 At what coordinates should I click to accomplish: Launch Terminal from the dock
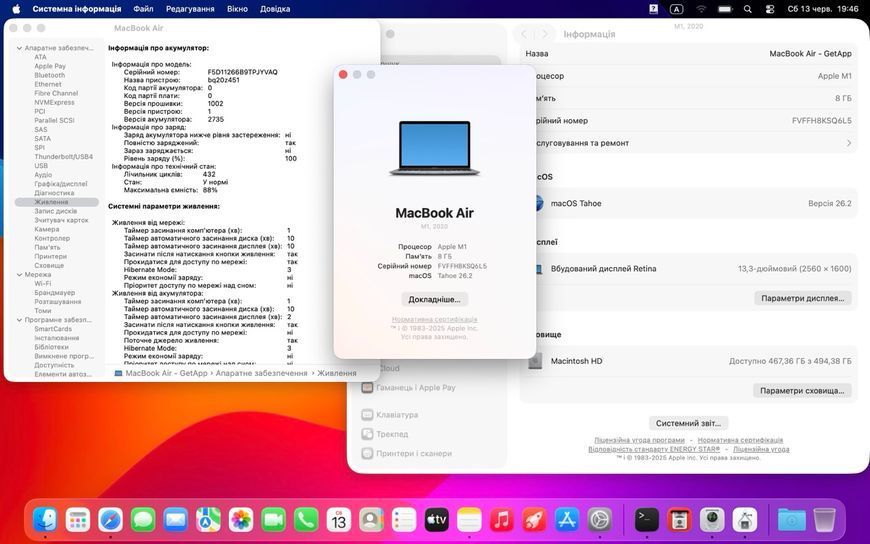647,520
